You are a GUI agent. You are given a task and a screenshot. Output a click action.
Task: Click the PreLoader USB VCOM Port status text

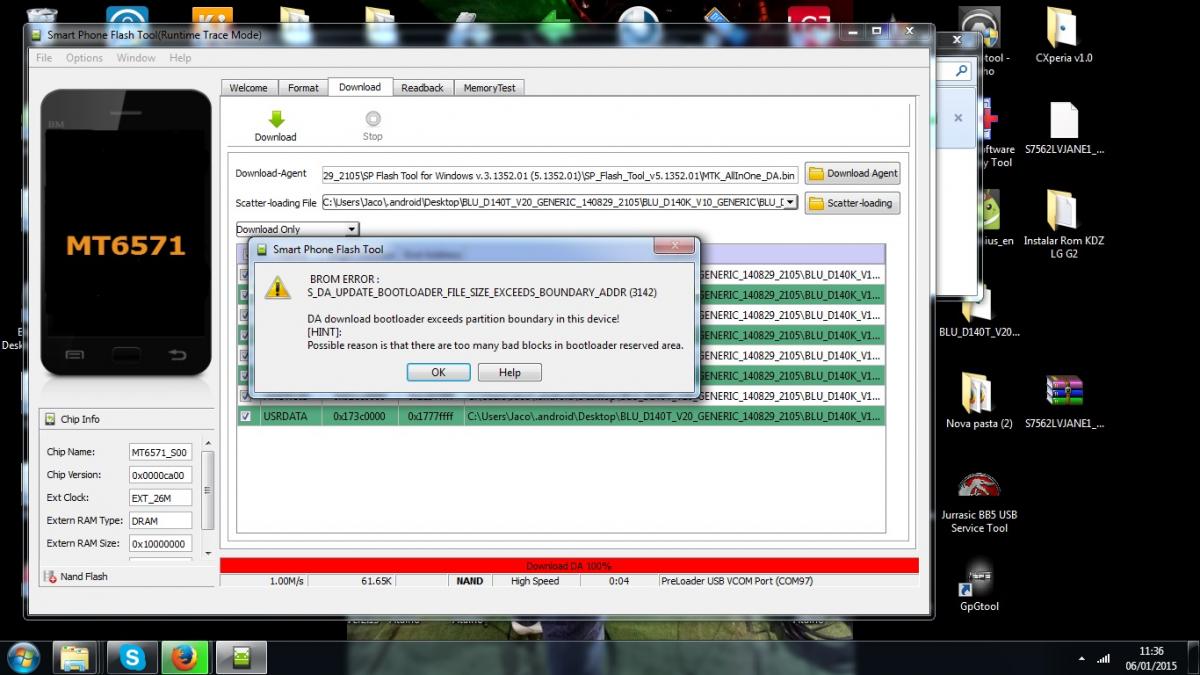736,581
